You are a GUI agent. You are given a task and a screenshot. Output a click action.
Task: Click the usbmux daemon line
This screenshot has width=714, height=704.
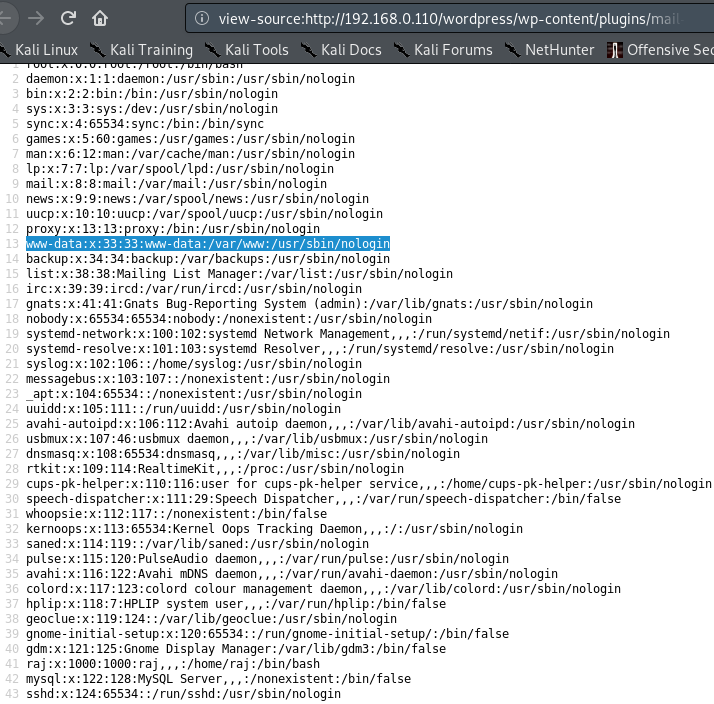(x=257, y=439)
